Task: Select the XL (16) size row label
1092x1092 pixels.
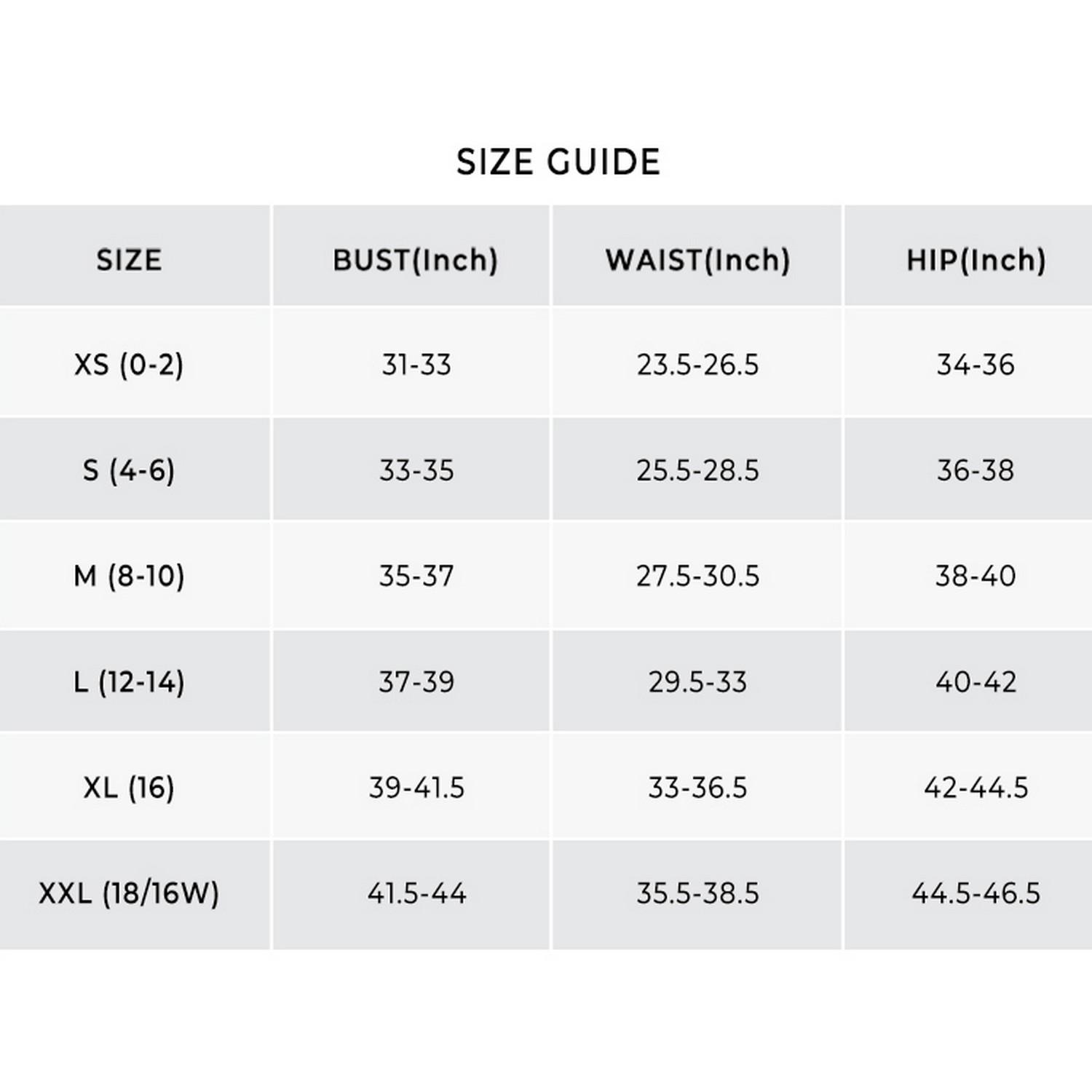Action: point(129,788)
